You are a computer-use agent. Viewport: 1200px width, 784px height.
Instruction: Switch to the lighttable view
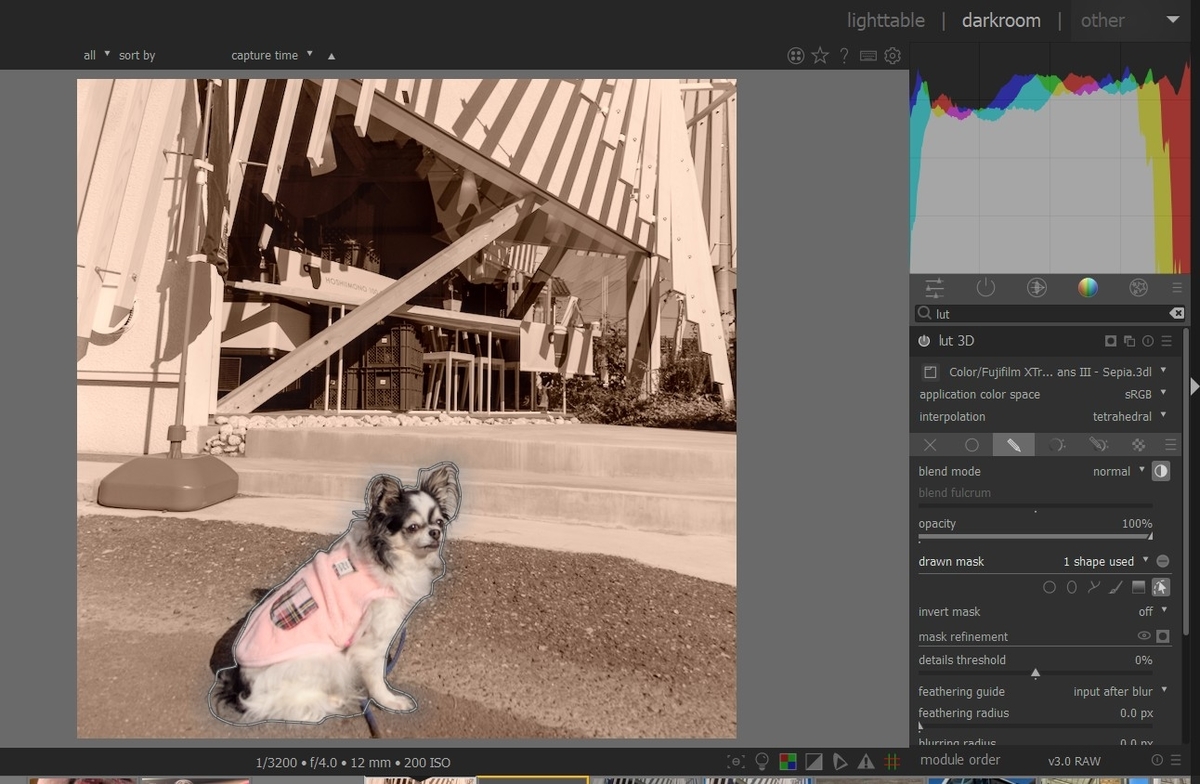pyautogui.click(x=885, y=20)
